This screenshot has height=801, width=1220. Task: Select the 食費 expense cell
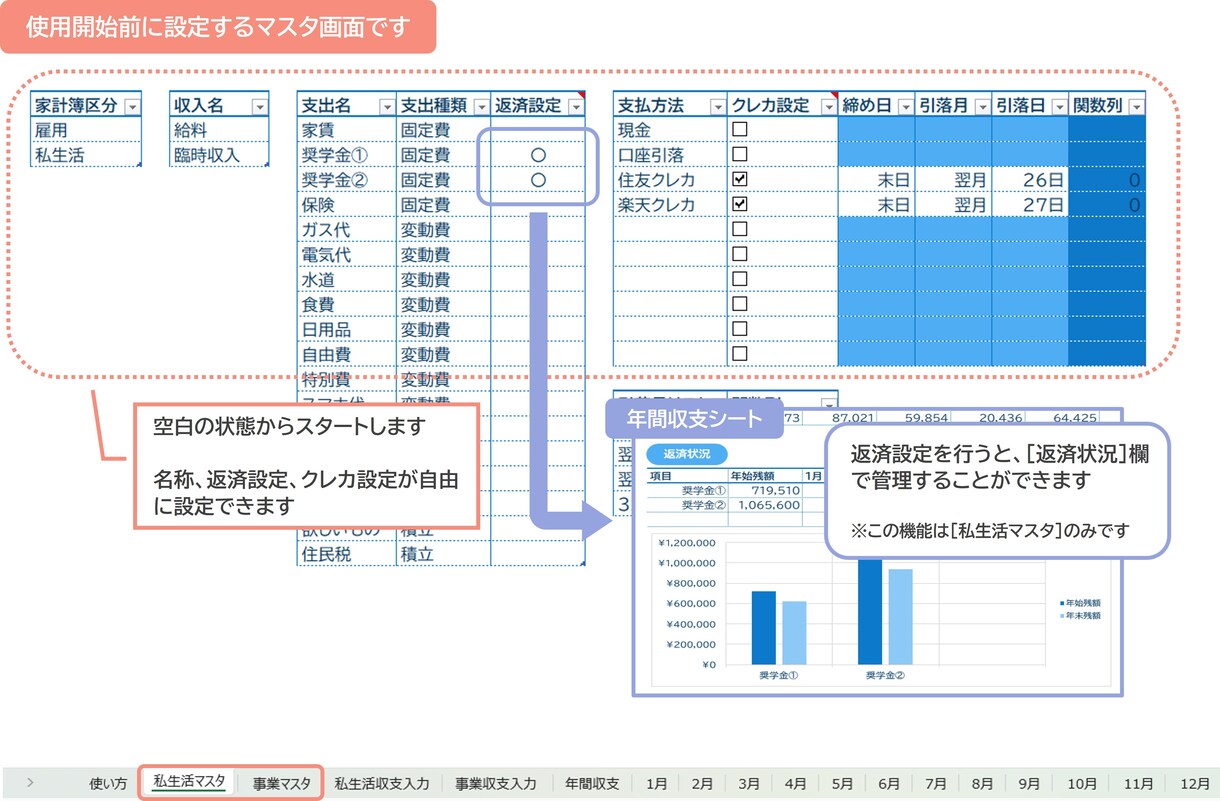coord(346,304)
